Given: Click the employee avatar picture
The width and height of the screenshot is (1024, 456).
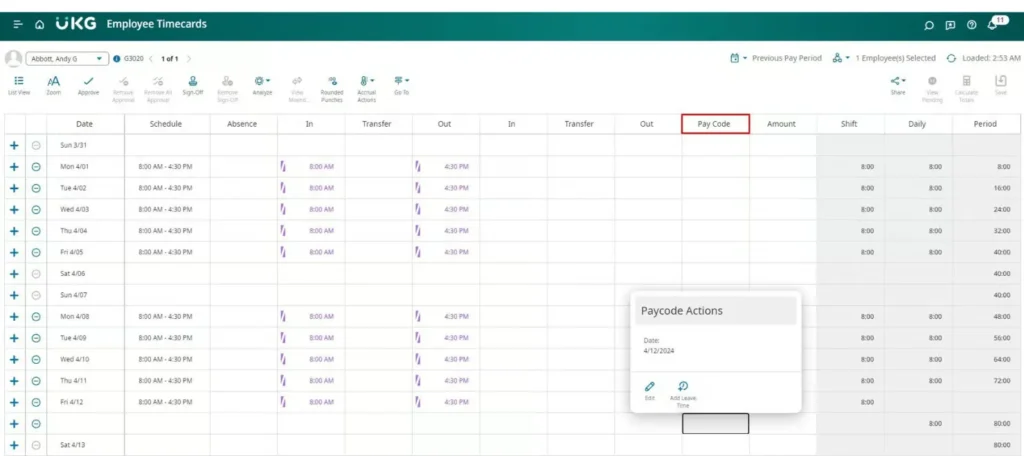Looking at the screenshot, I should [x=13, y=58].
